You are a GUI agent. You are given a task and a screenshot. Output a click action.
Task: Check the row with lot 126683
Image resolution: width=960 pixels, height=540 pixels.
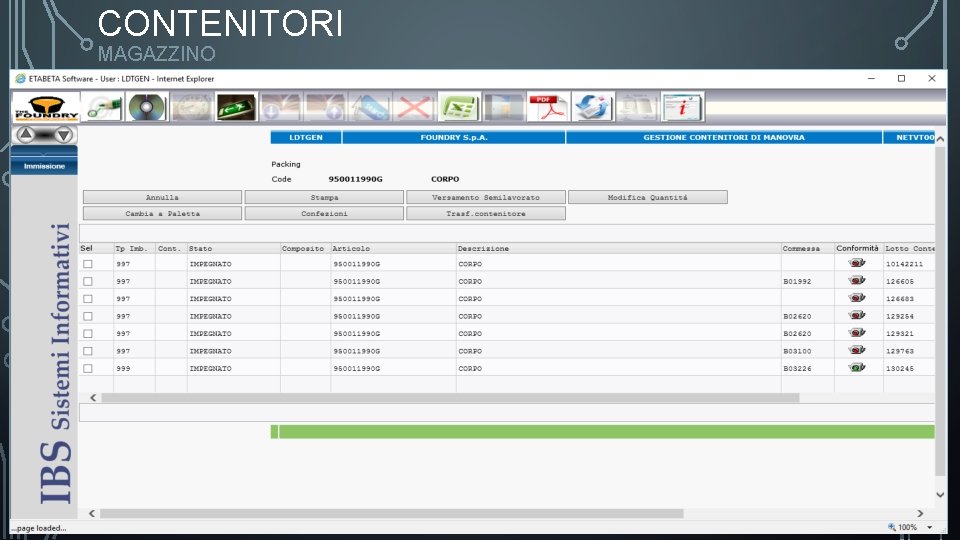pyautogui.click(x=88, y=299)
